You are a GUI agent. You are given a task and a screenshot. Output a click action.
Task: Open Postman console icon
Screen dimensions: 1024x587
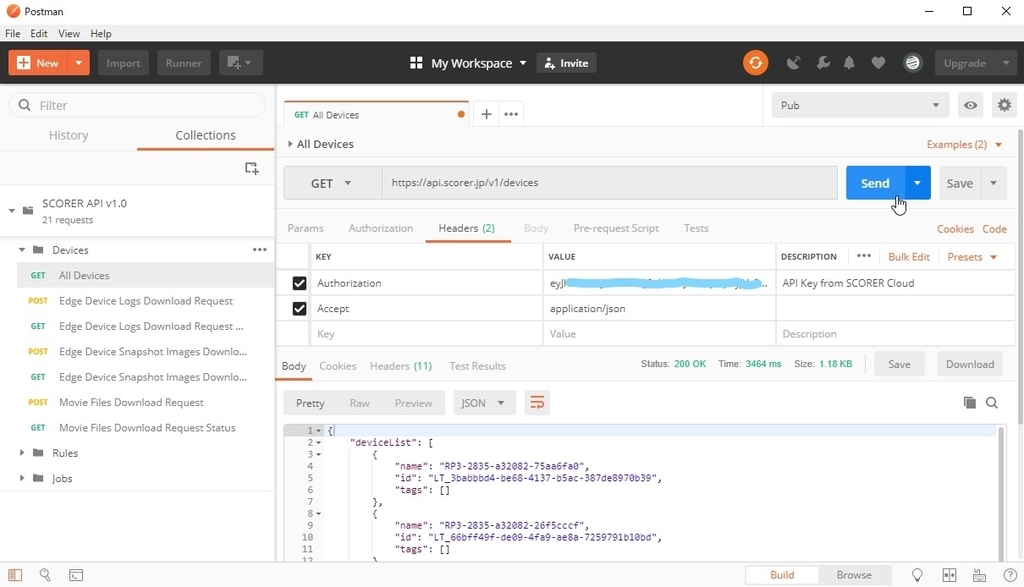[76, 575]
